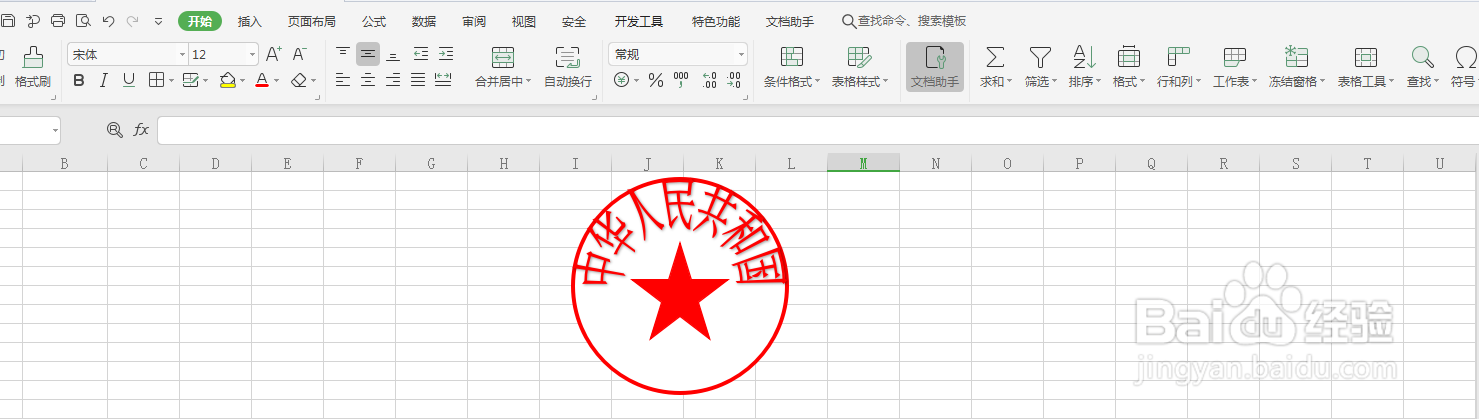Click Freeze Panes (冻结窗格) icon
The height and width of the screenshot is (419, 1479).
click(1297, 57)
